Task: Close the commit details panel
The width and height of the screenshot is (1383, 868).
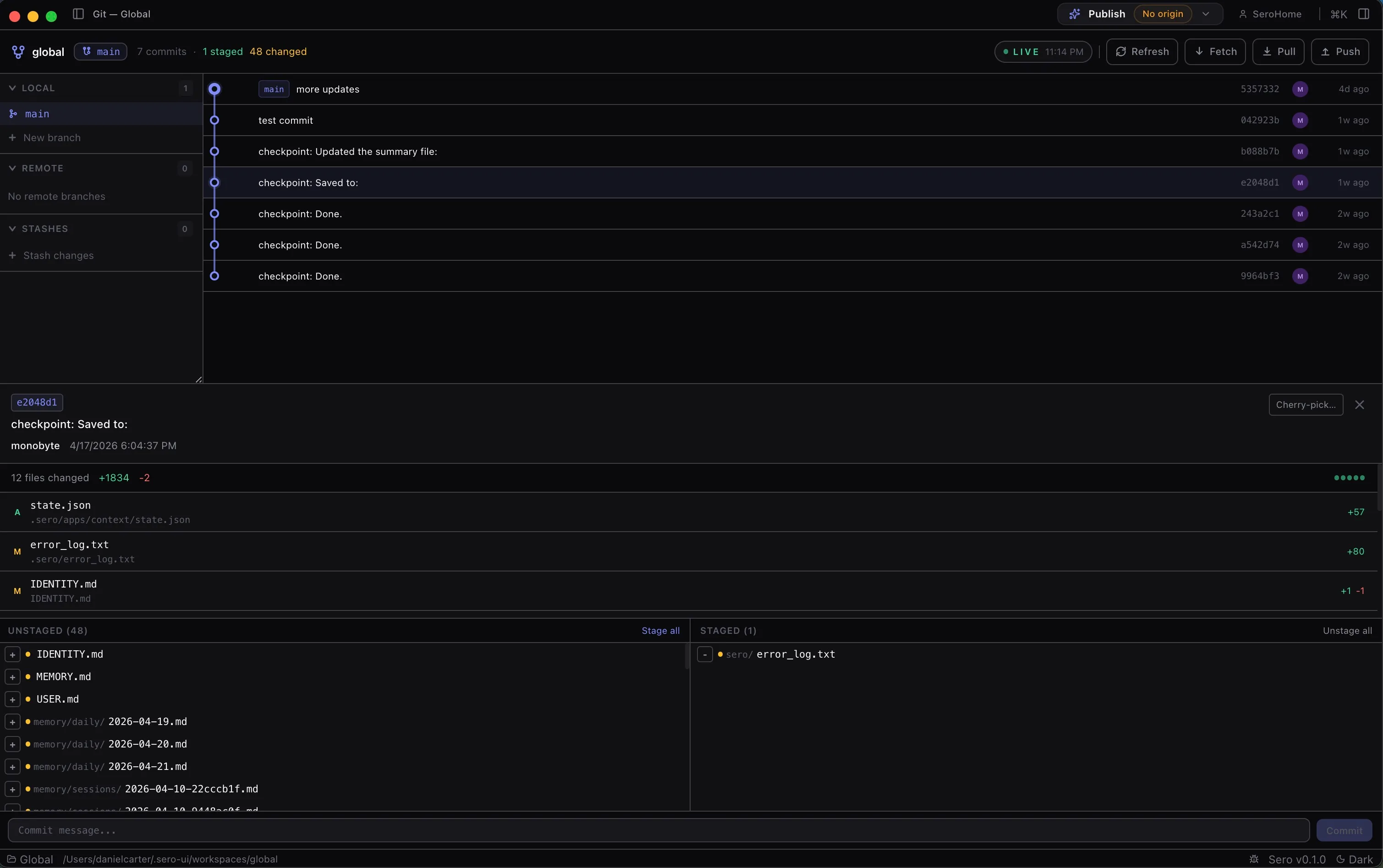Action: (1359, 405)
